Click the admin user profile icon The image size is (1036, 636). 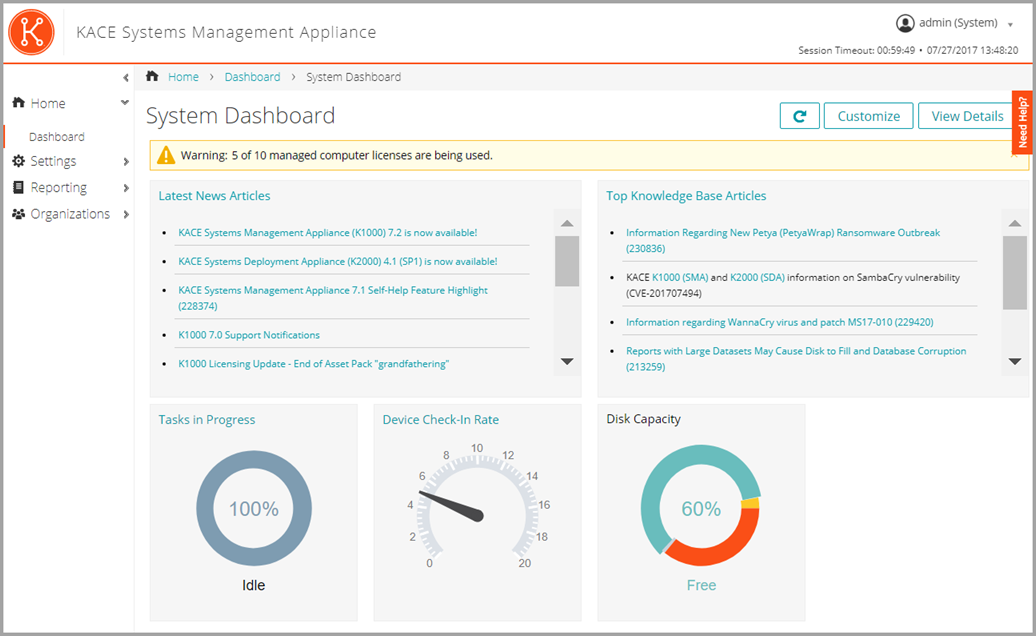905,23
